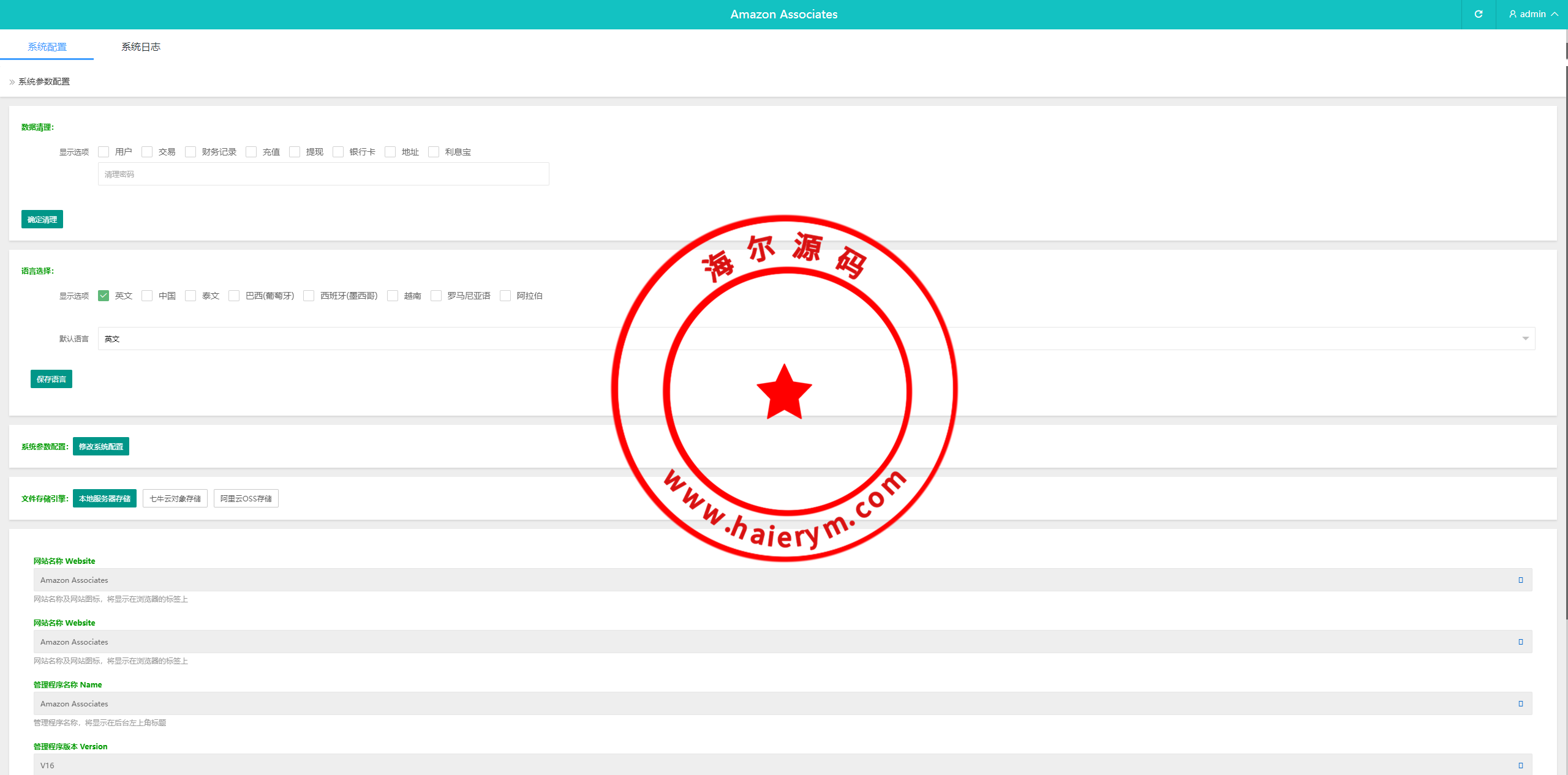Select 本地服务器存储 storage engine

105,498
